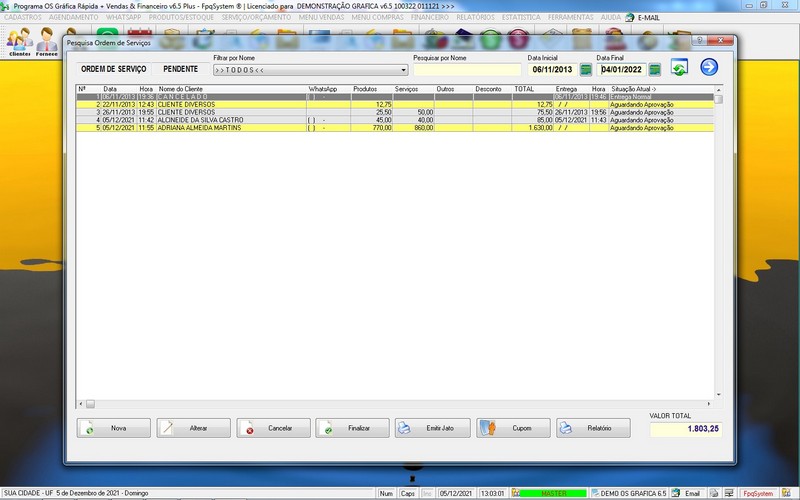Expand the Filtrar por Nome dropdown
Viewport: 800px width, 500px height.
pos(403,70)
